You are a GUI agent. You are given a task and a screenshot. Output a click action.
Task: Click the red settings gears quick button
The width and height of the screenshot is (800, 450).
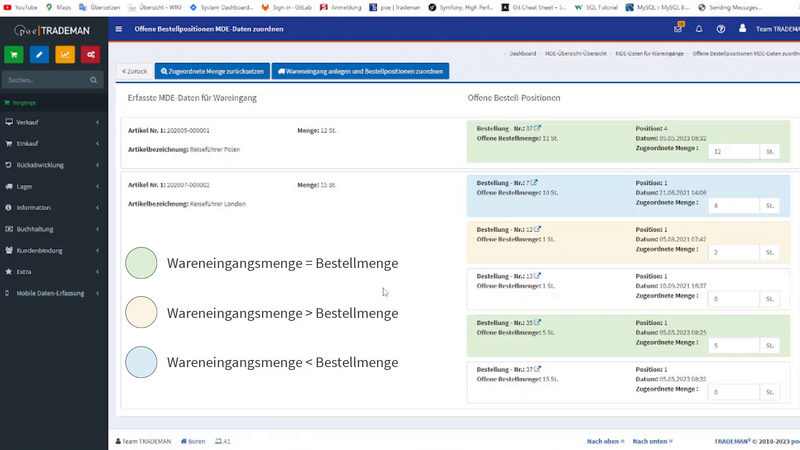tap(90, 55)
